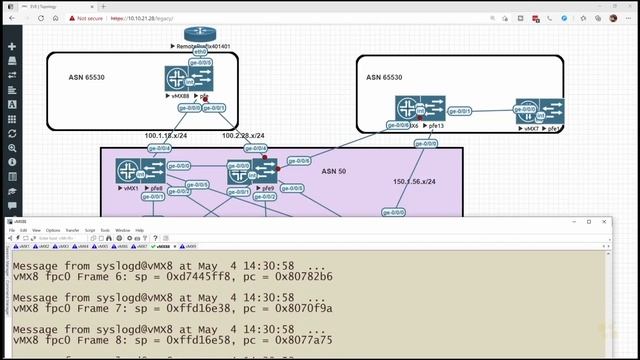Viewport: 640px width, 360px height.
Task: Open the Script menu in terminal window
Action: coord(90,230)
